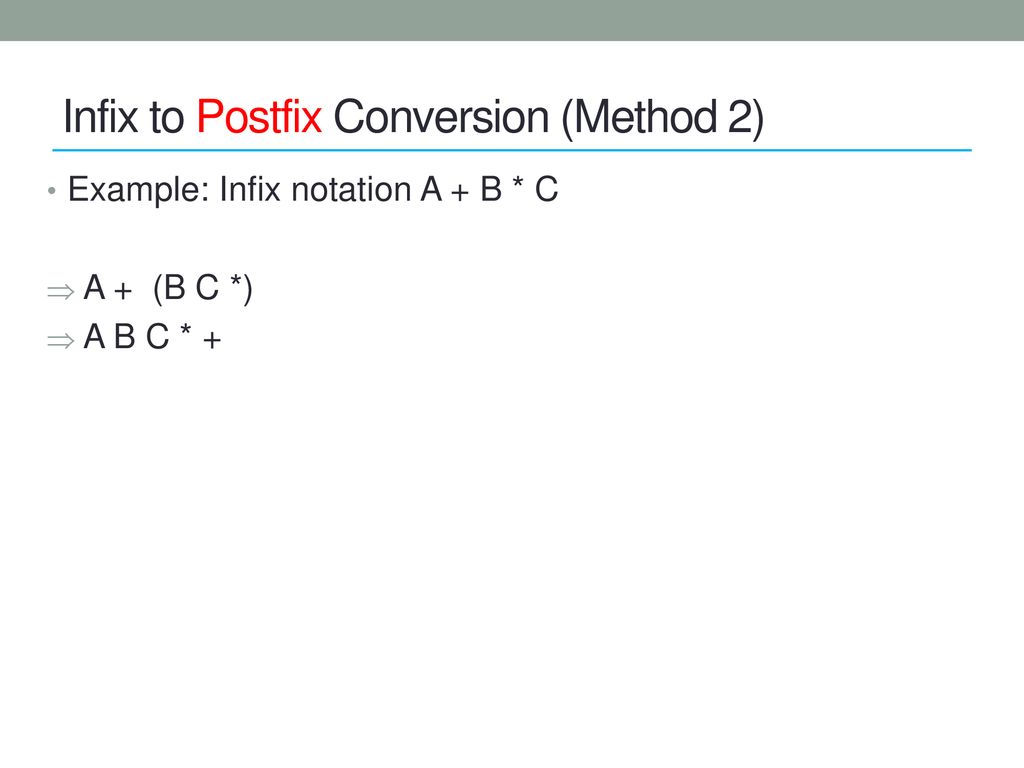Image resolution: width=1024 pixels, height=768 pixels.
Task: Click the first implication arrow symbol
Action: [61, 291]
